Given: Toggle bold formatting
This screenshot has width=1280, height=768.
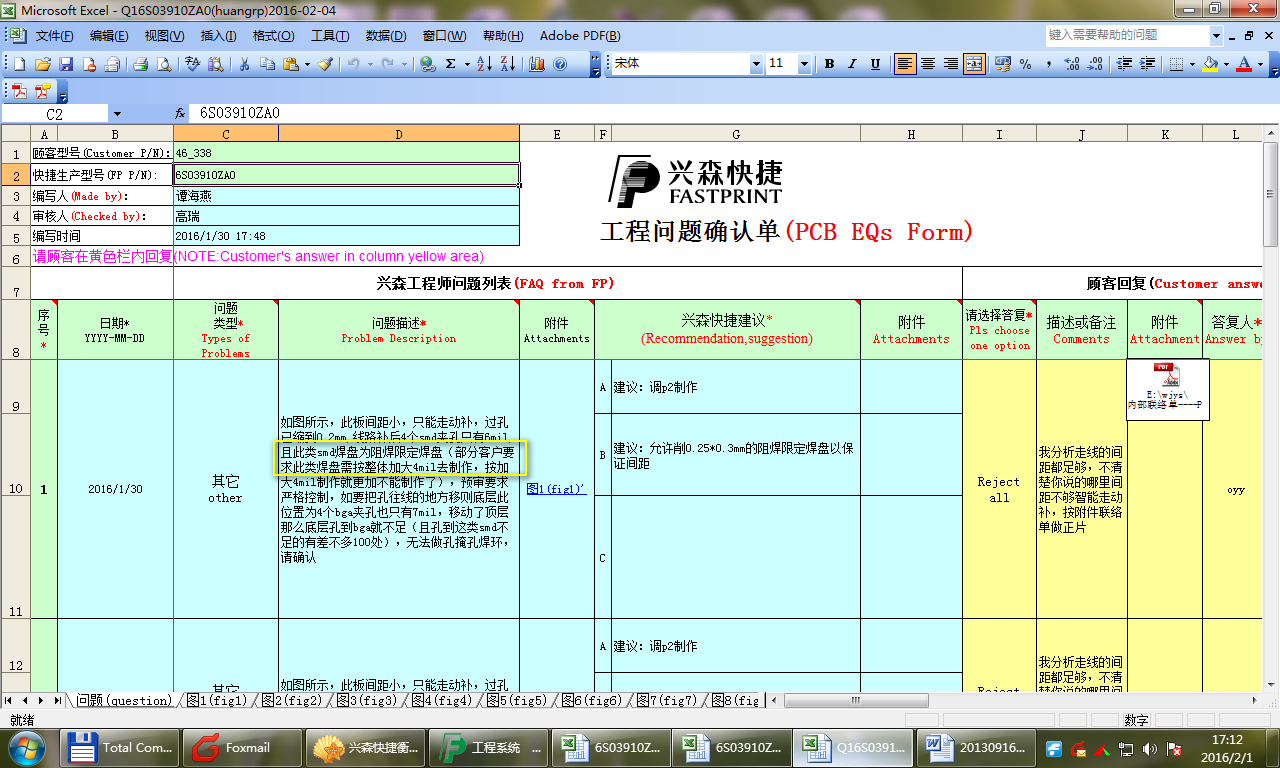Looking at the screenshot, I should pos(829,64).
